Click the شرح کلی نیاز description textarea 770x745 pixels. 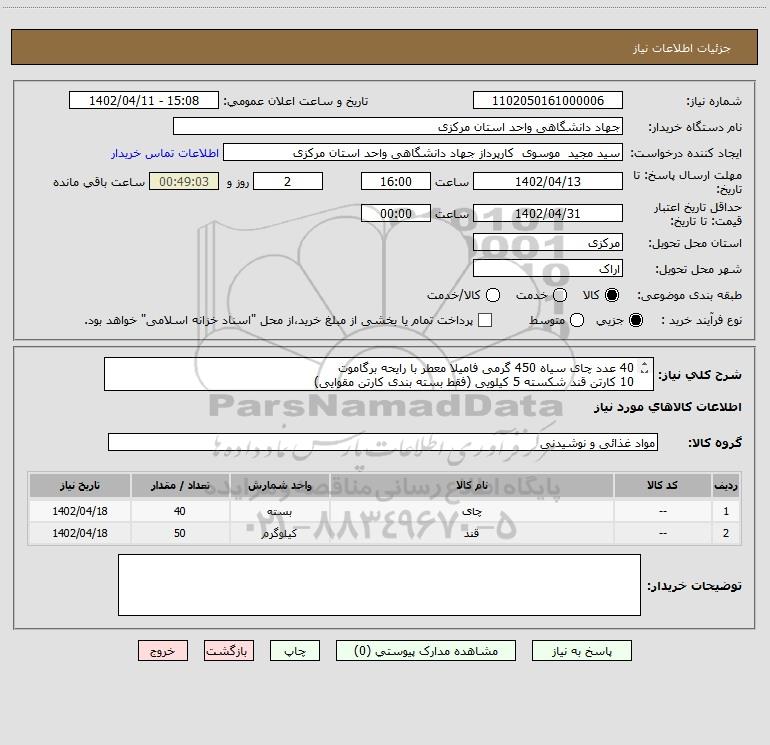[379, 374]
